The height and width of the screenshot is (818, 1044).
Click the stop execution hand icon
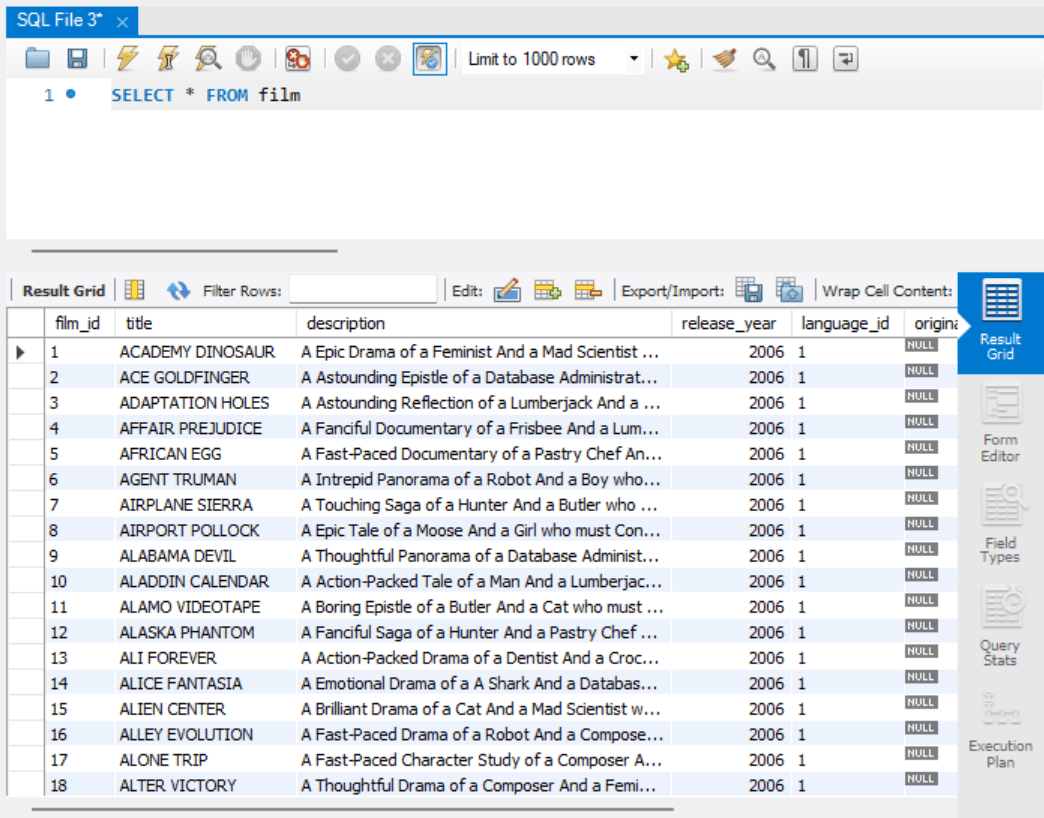click(x=248, y=59)
